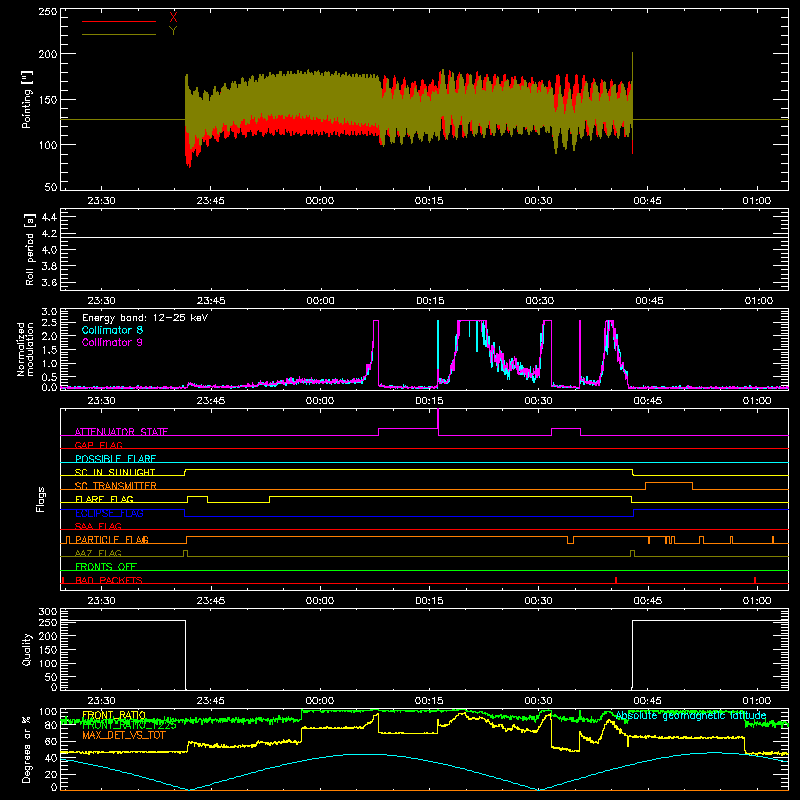The height and width of the screenshot is (800, 800).
Task: Select the MAX_DET_VS_TOT legend entry
Action: tap(124, 735)
